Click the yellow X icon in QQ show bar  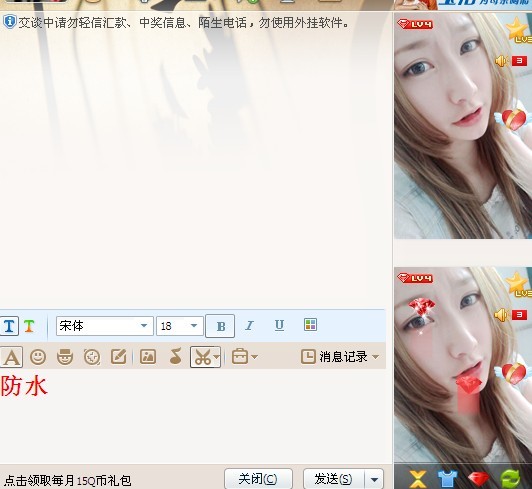(418, 478)
